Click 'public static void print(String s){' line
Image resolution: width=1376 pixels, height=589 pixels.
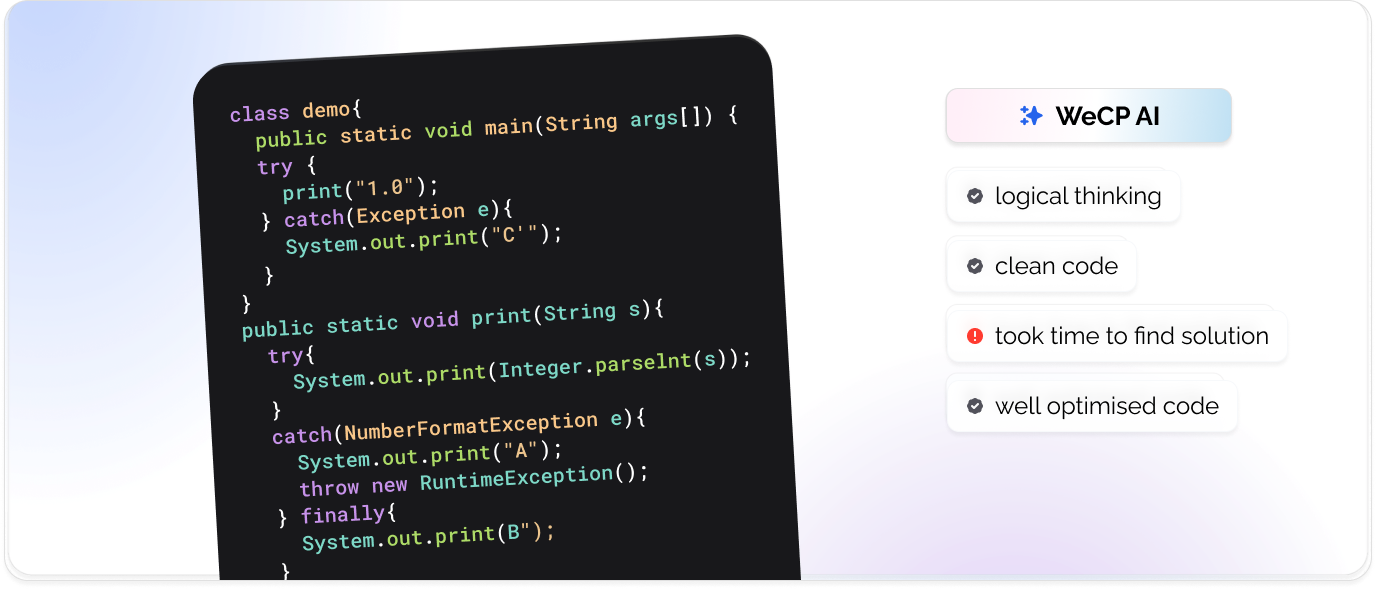453,319
